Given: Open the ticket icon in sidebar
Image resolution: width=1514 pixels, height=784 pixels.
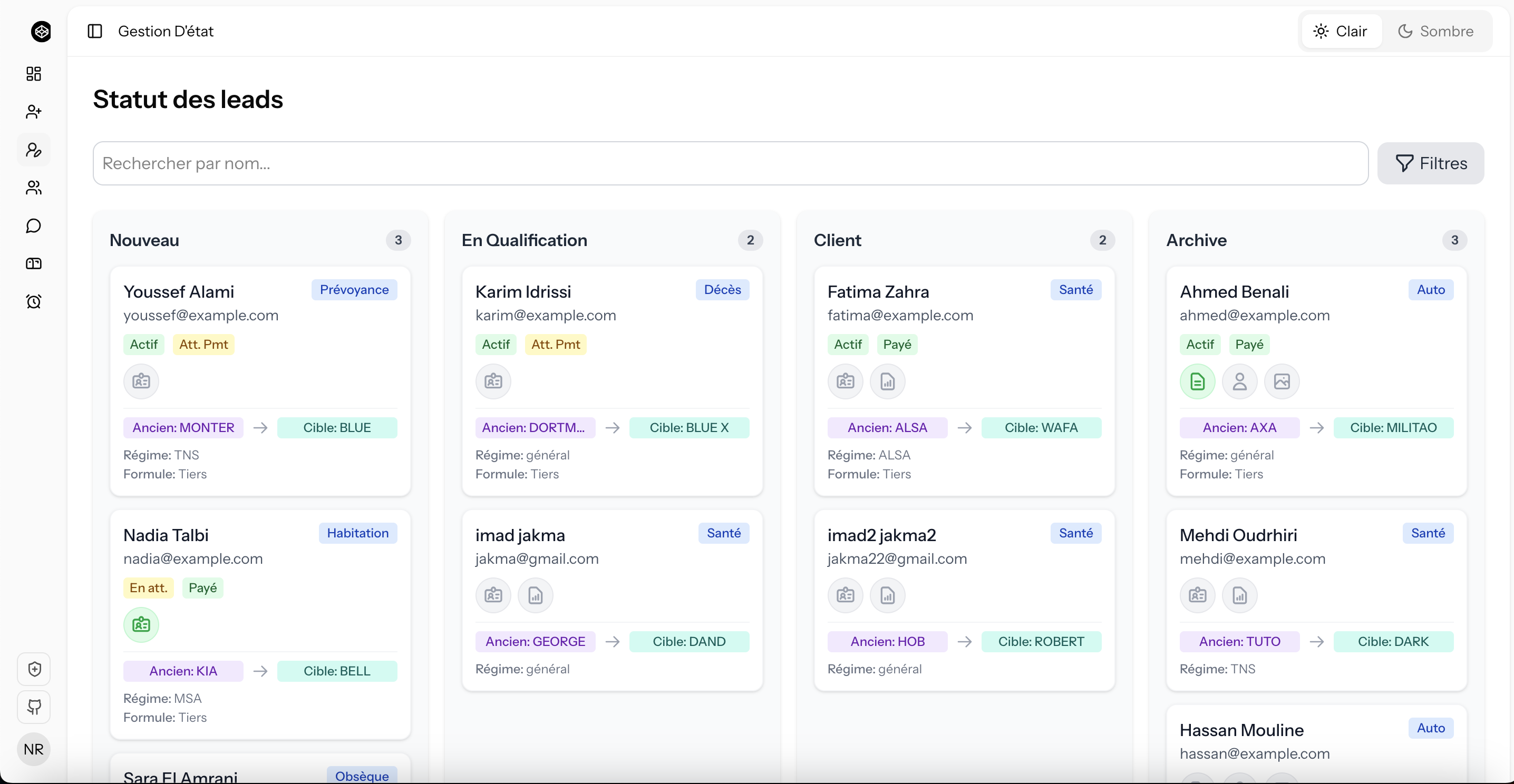Looking at the screenshot, I should click(x=34, y=263).
